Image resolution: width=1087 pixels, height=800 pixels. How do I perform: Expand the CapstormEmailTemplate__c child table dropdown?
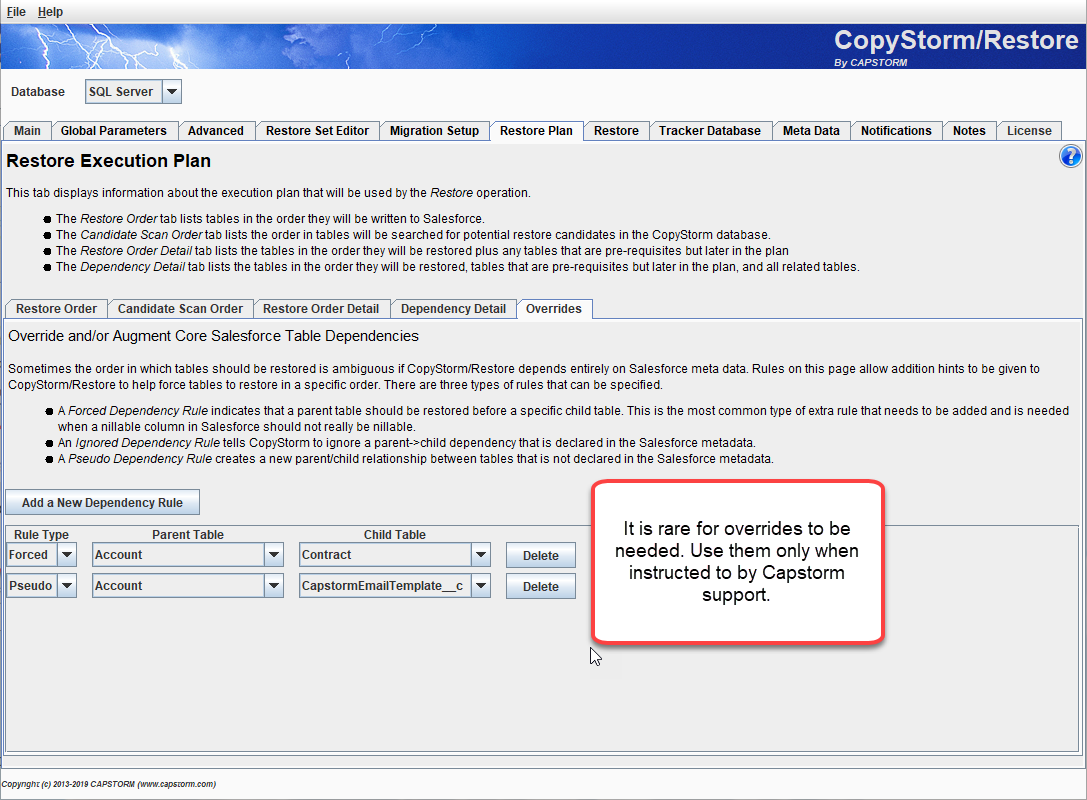click(481, 586)
